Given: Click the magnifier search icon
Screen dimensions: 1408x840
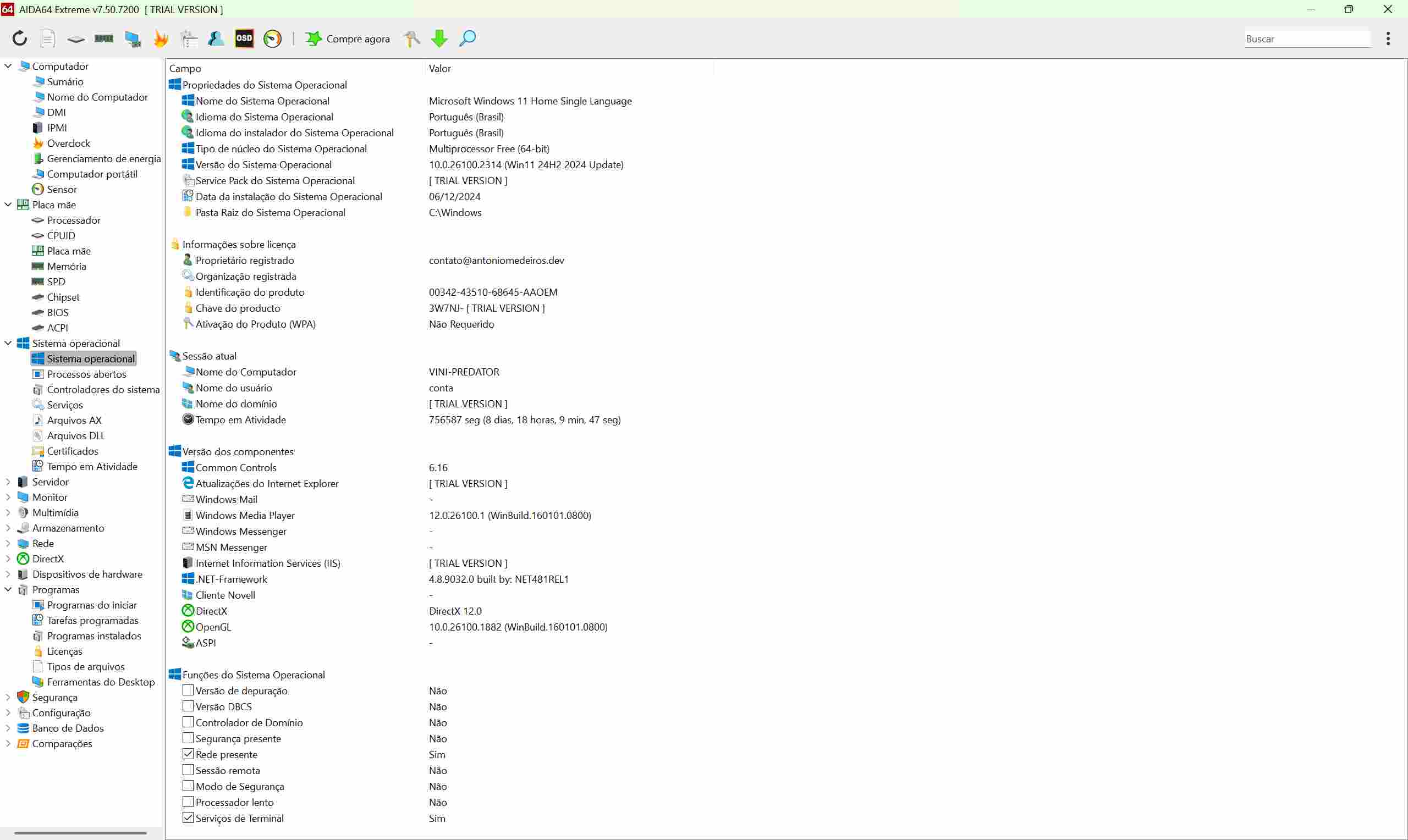Looking at the screenshot, I should click(468, 38).
